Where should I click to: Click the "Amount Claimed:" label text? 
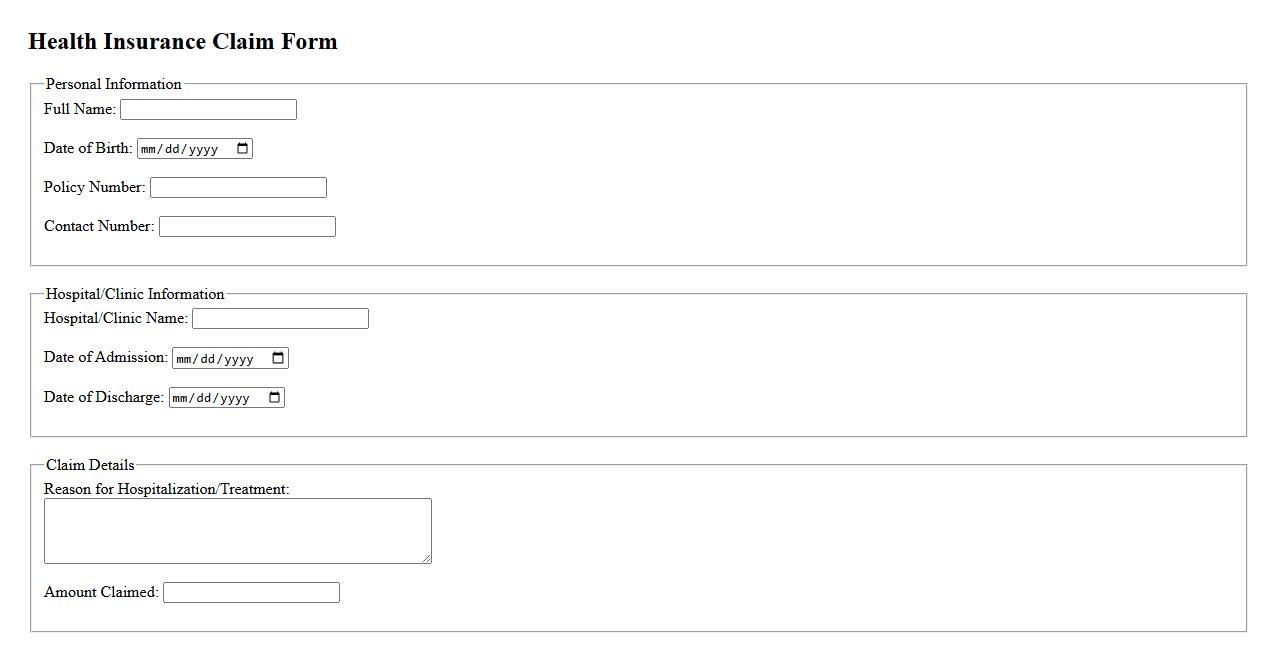click(x=101, y=592)
